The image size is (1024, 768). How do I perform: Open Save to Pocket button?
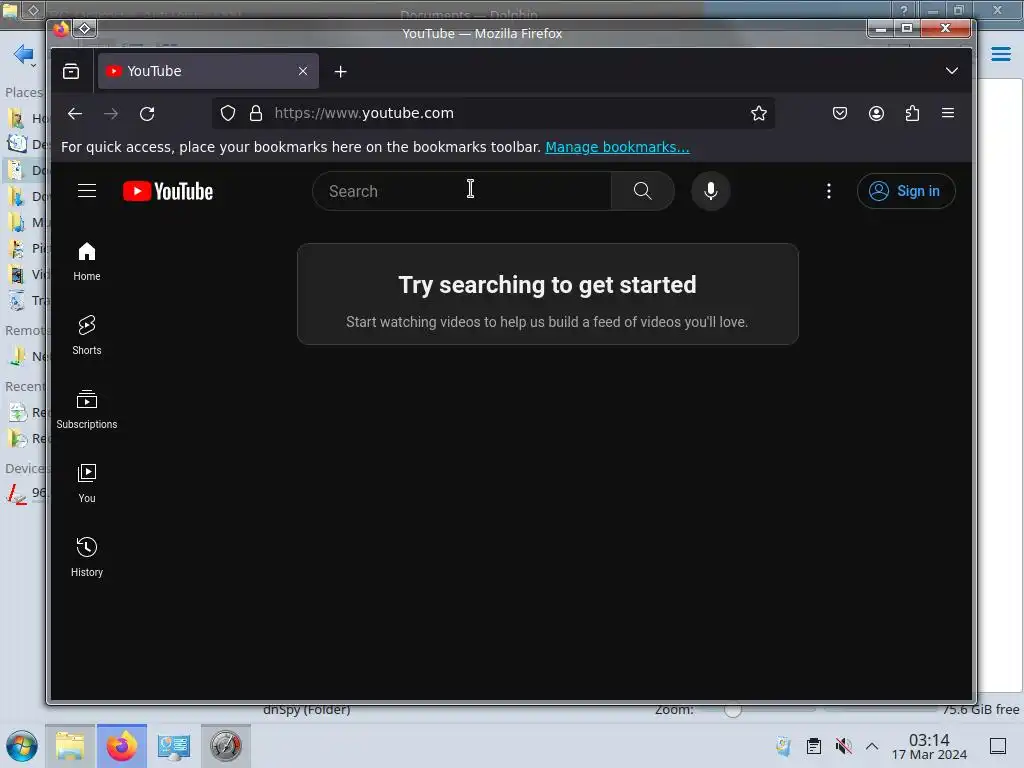tap(840, 114)
